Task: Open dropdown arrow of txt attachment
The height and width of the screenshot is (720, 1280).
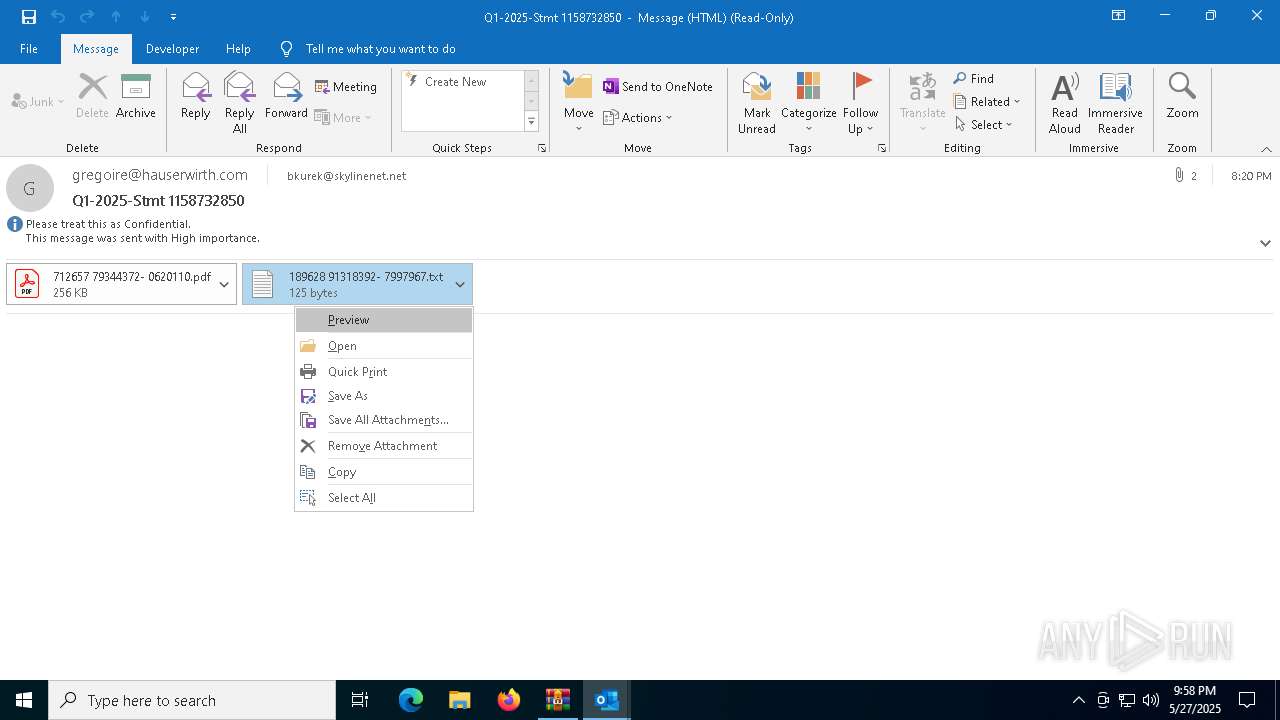Action: coord(460,284)
